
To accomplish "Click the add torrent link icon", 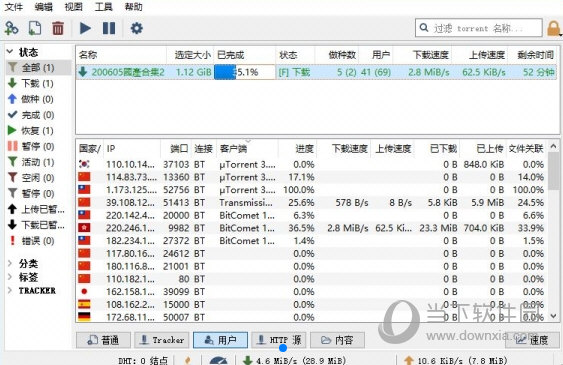I will tap(11, 28).
